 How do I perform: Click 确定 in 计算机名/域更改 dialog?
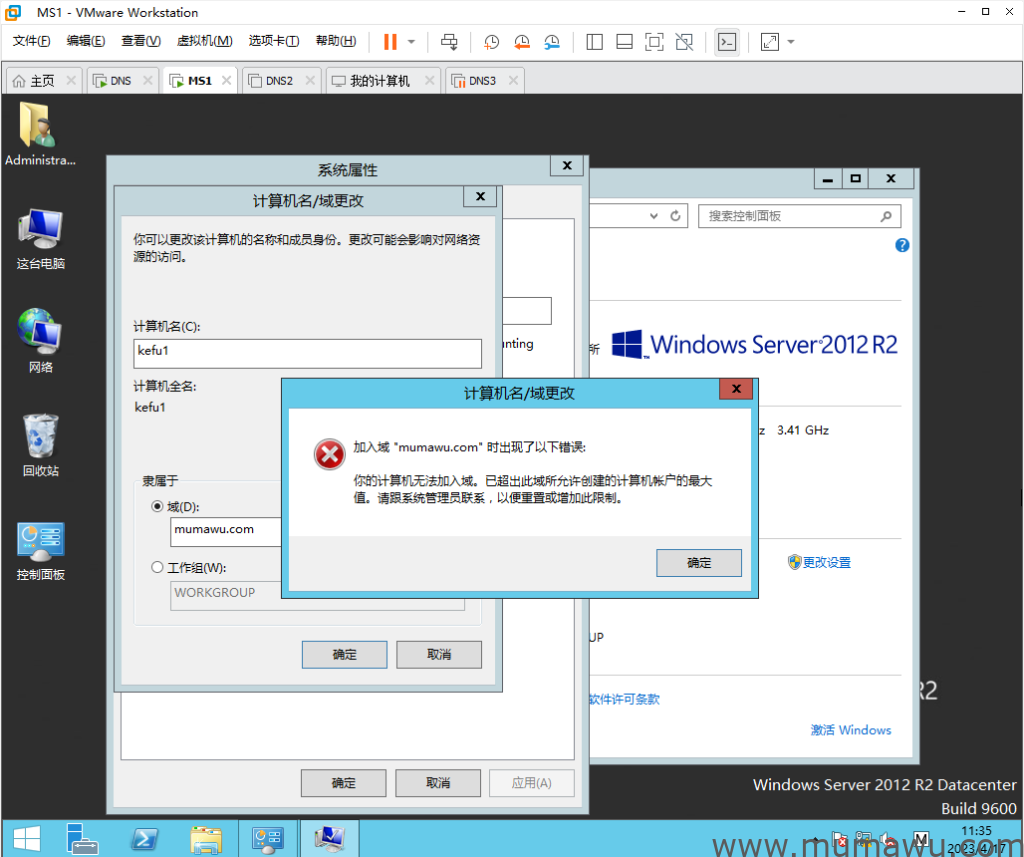click(x=344, y=655)
